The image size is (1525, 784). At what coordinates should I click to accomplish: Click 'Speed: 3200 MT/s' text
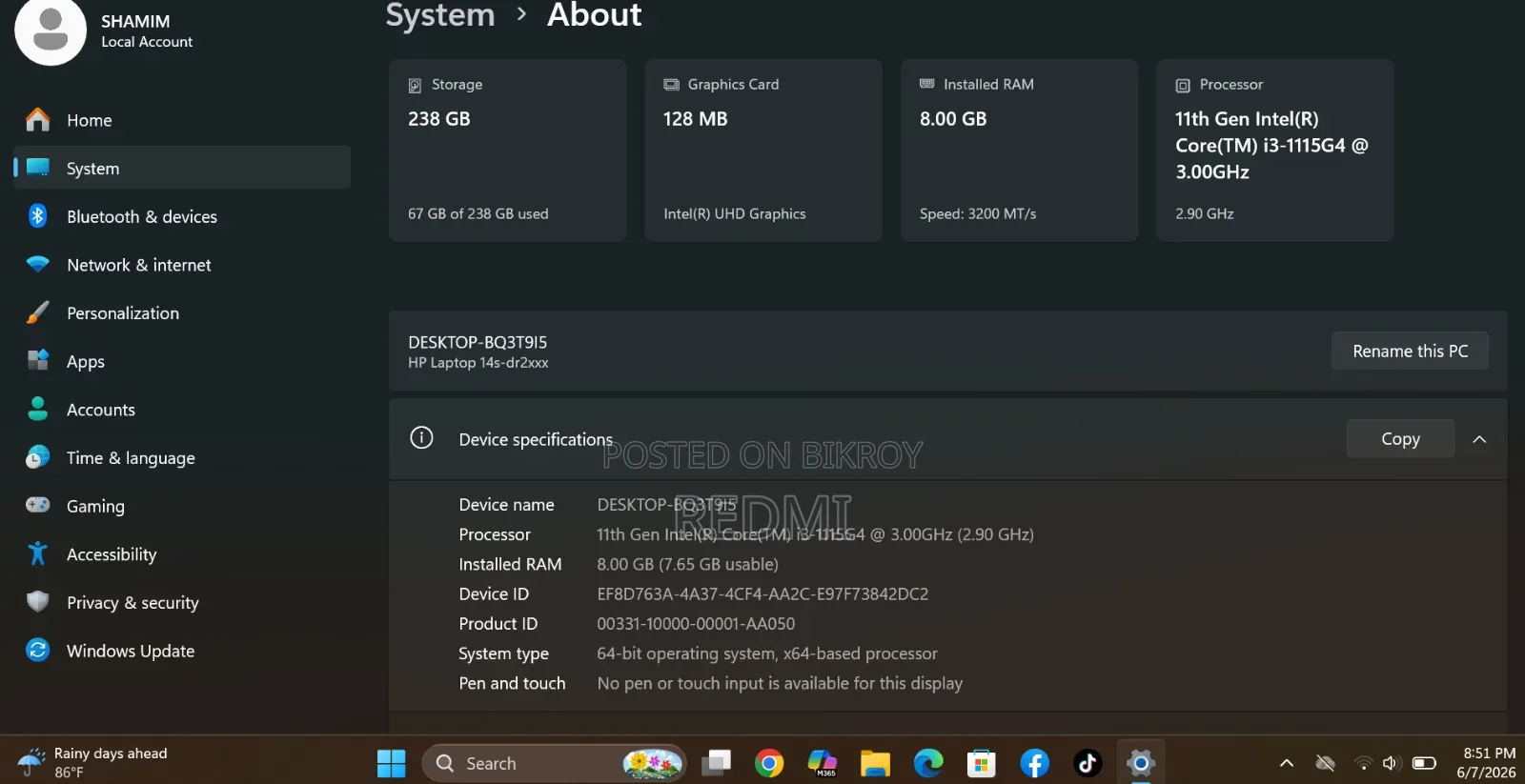click(978, 214)
